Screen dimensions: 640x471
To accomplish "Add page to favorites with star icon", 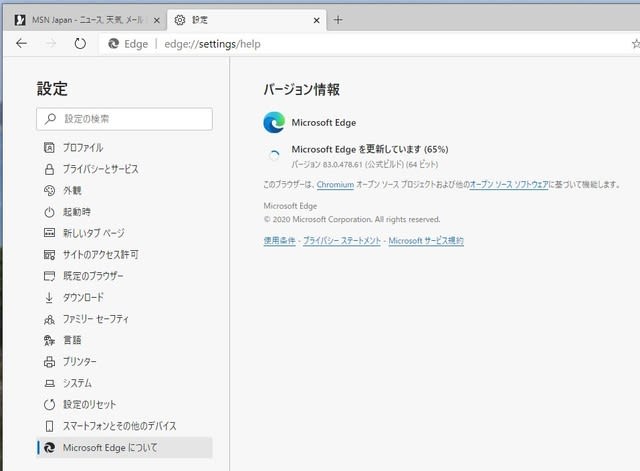I will pos(636,43).
